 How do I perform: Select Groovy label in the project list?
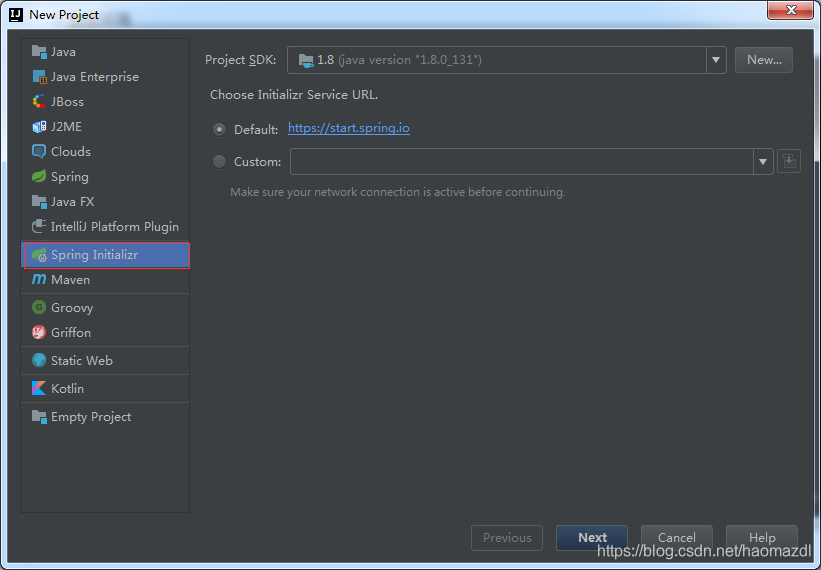[x=72, y=308]
